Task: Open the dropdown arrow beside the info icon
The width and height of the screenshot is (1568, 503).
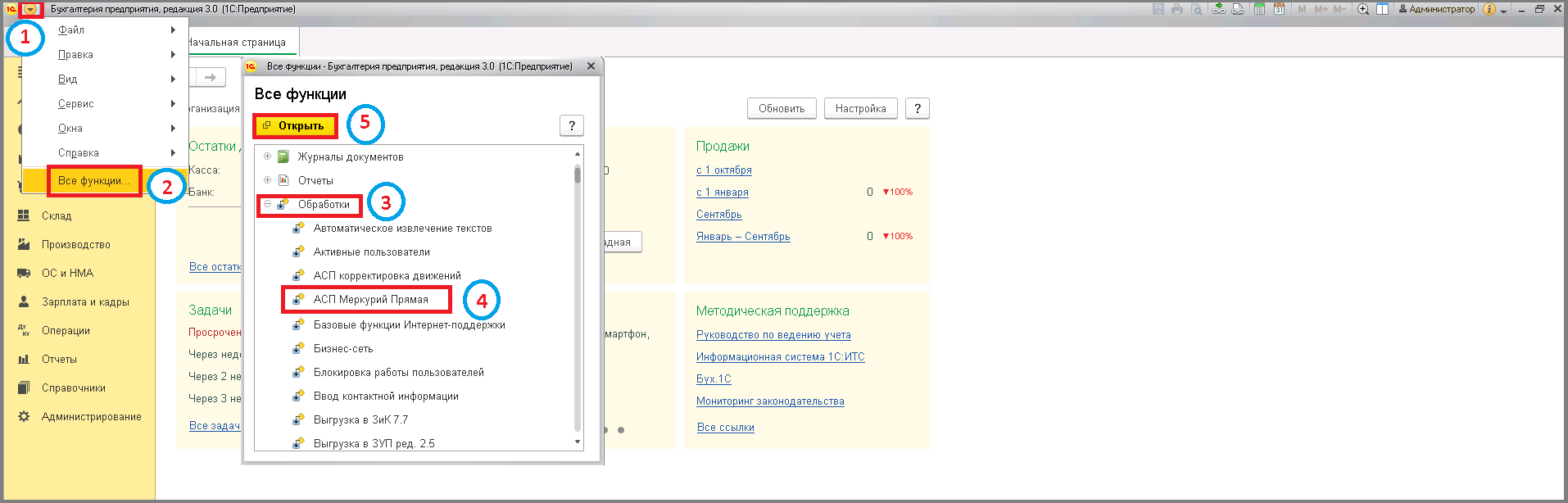Action: click(x=1504, y=11)
